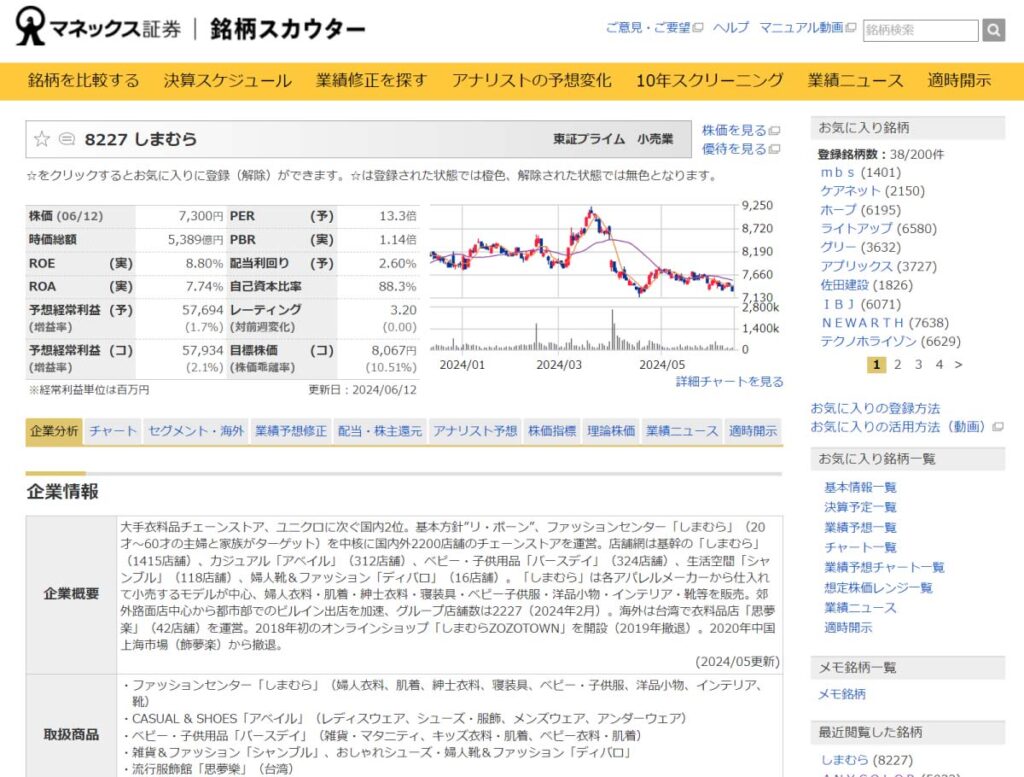Click external-link icon beside 株価を見る
The image size is (1024, 777).
(x=775, y=131)
